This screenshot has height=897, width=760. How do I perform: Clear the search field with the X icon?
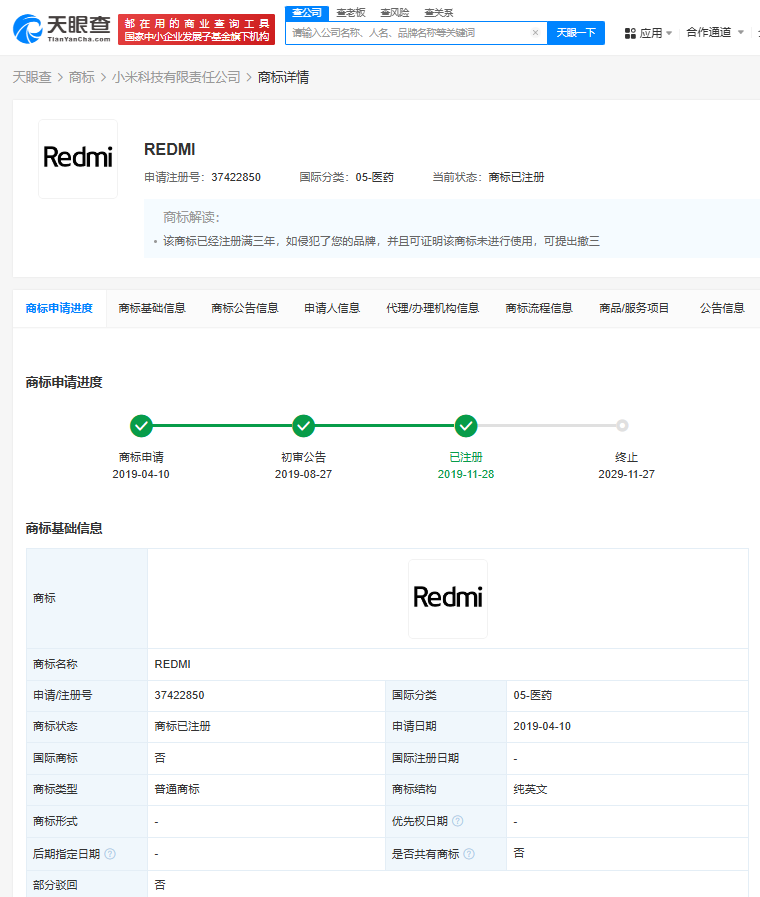click(535, 33)
